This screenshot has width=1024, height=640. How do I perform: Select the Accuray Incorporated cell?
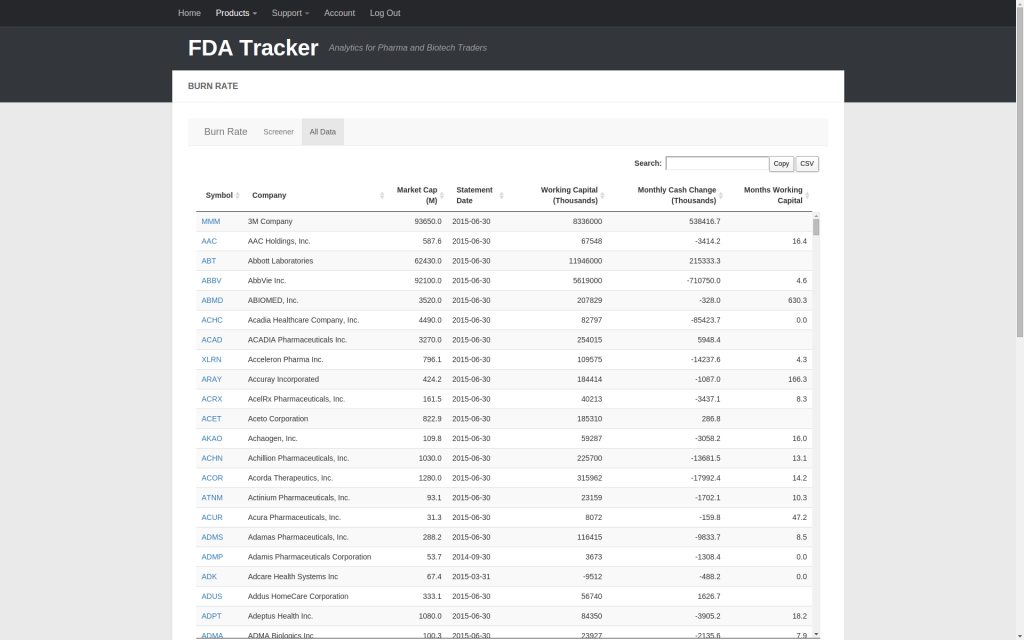click(x=283, y=379)
